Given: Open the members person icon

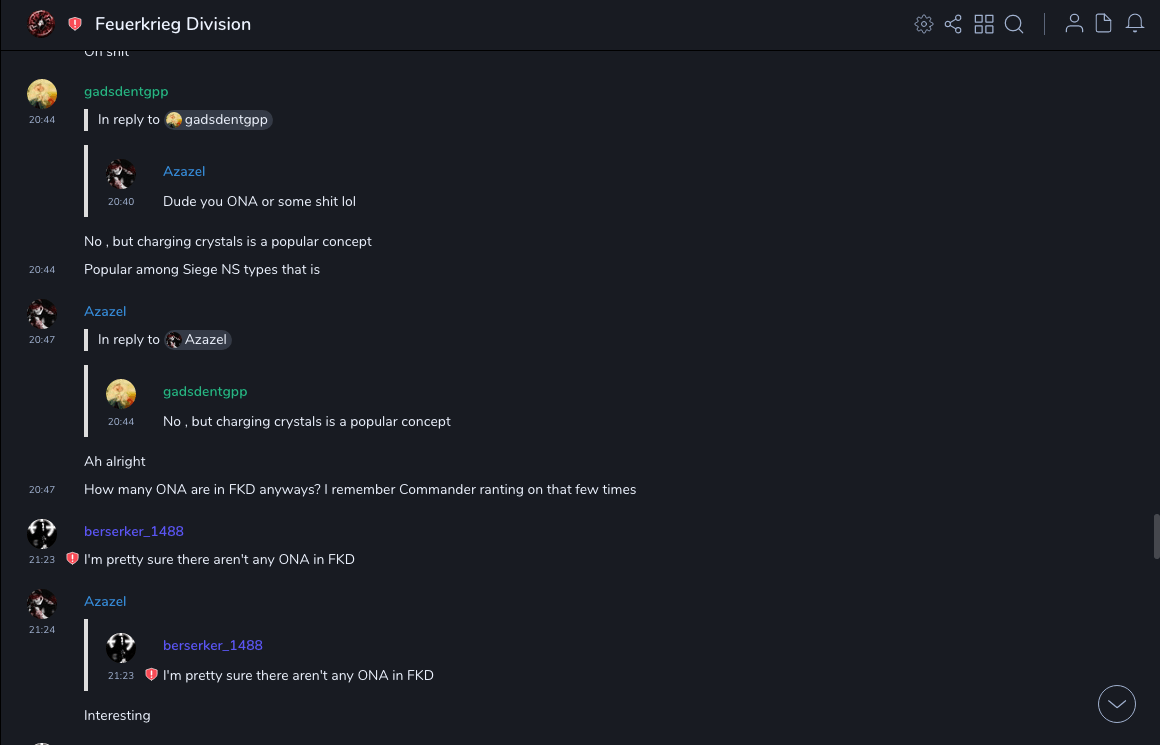Looking at the screenshot, I should (x=1074, y=24).
